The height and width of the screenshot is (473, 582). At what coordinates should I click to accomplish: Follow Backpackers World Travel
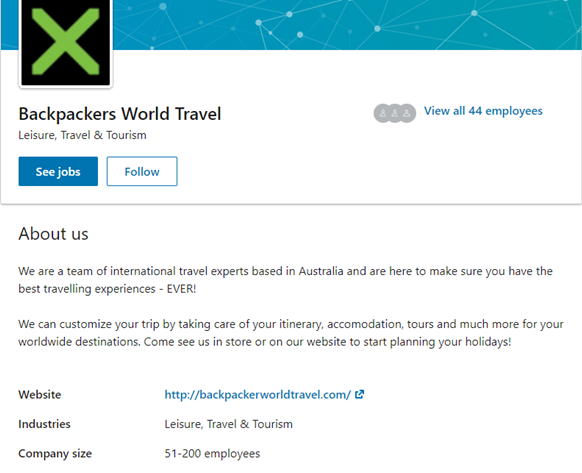coord(142,171)
